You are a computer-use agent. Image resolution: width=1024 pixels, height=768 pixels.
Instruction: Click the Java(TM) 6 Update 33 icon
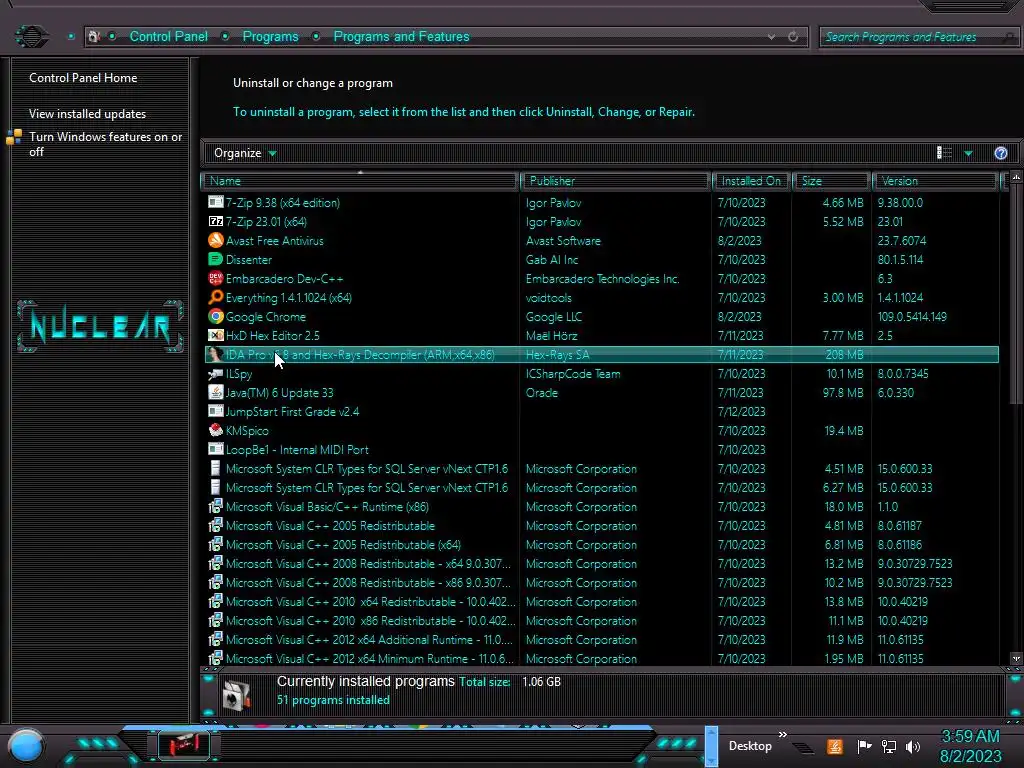click(216, 392)
